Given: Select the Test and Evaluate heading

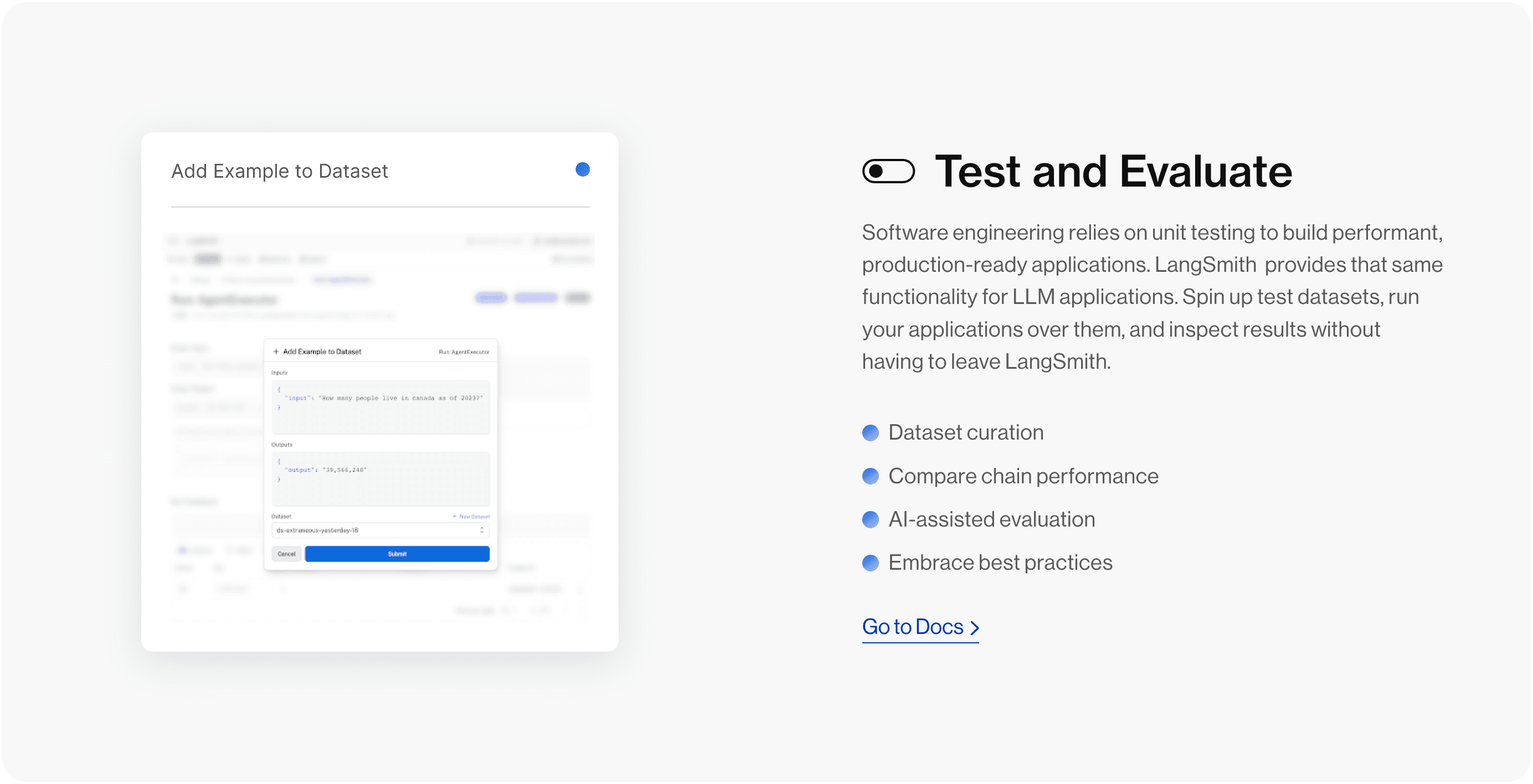Looking at the screenshot, I should (1113, 171).
